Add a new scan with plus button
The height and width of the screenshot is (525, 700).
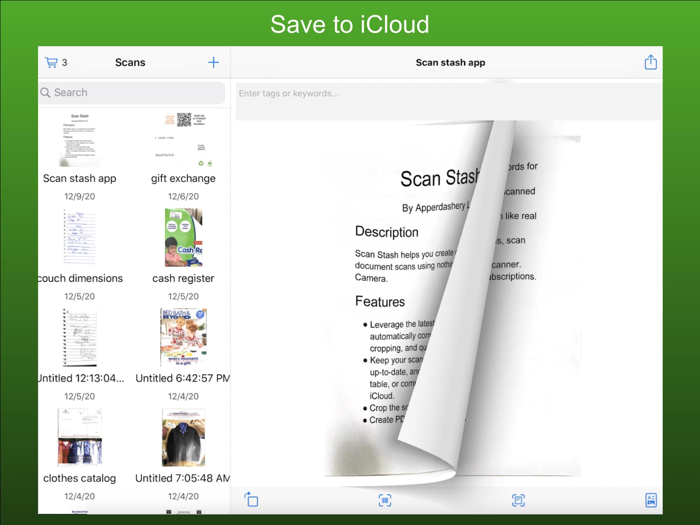click(x=213, y=62)
